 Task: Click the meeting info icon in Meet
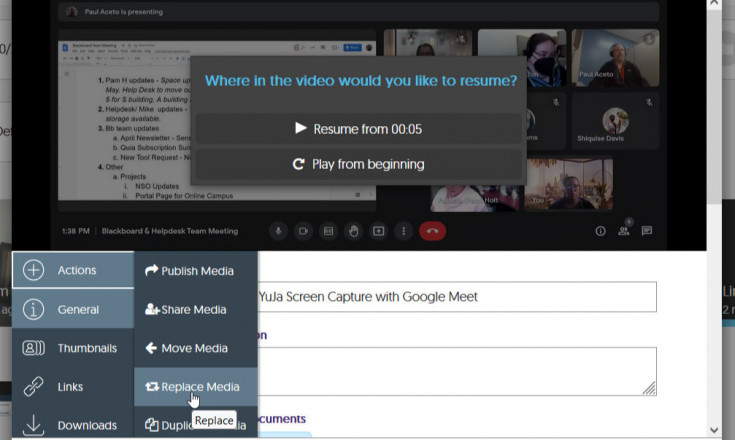point(600,231)
